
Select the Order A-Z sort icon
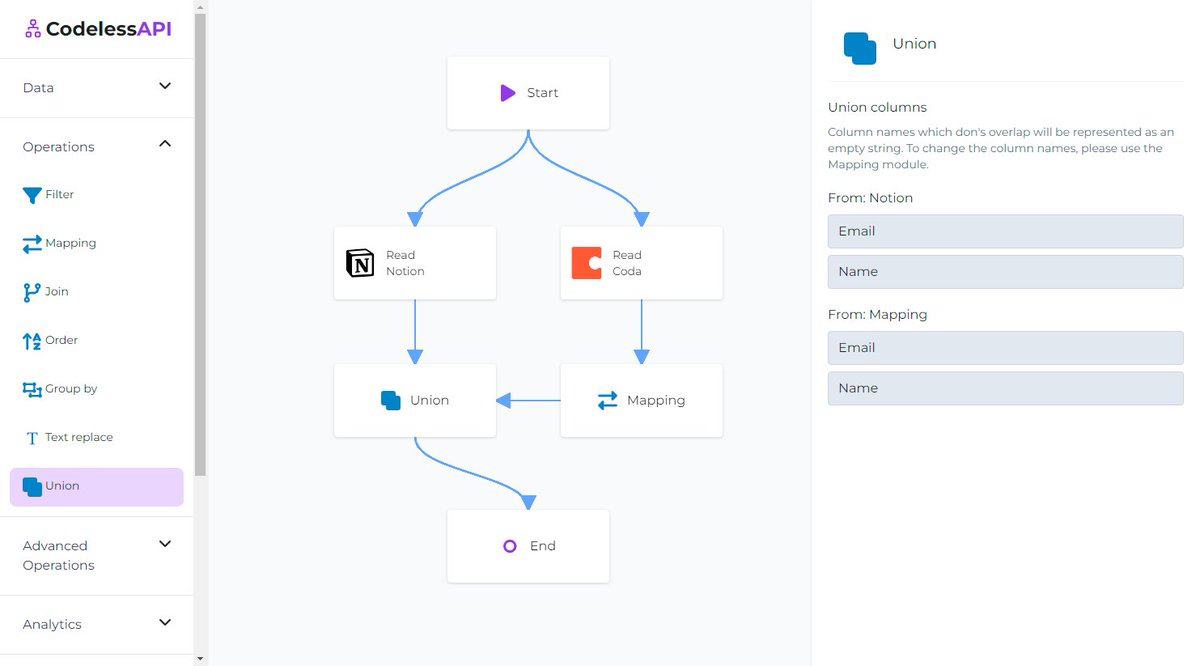point(32,341)
